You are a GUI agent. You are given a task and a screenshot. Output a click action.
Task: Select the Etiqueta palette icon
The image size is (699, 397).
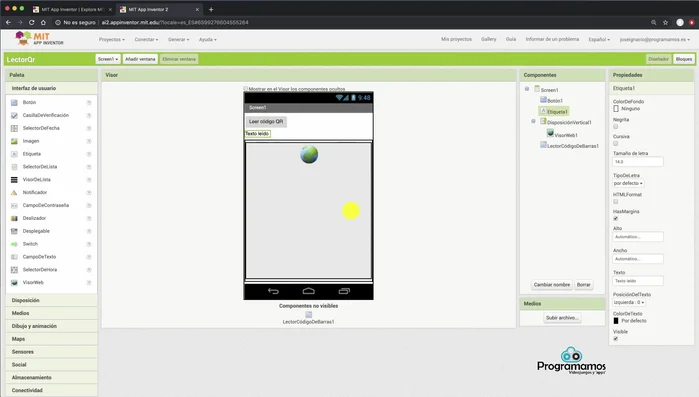[14, 154]
